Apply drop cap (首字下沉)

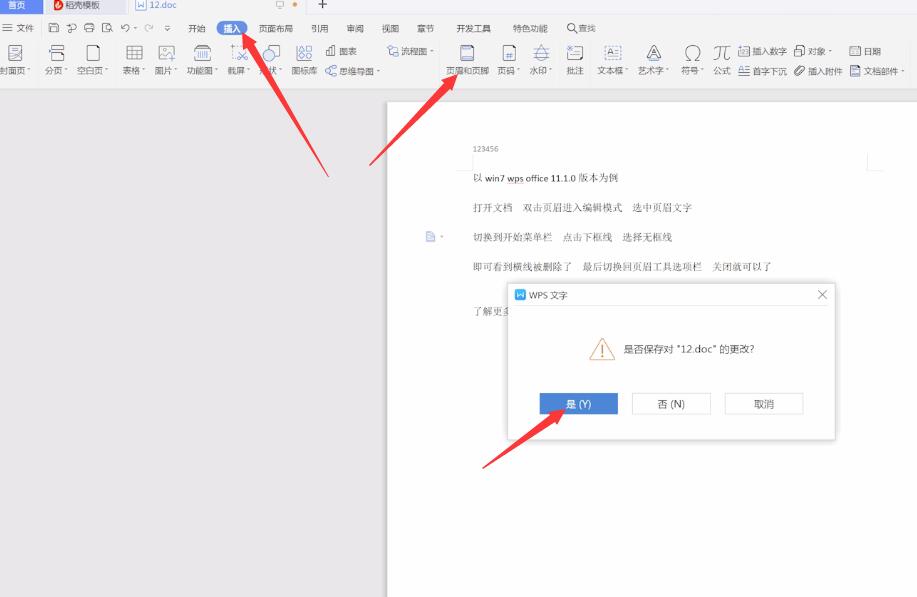pyautogui.click(x=762, y=71)
